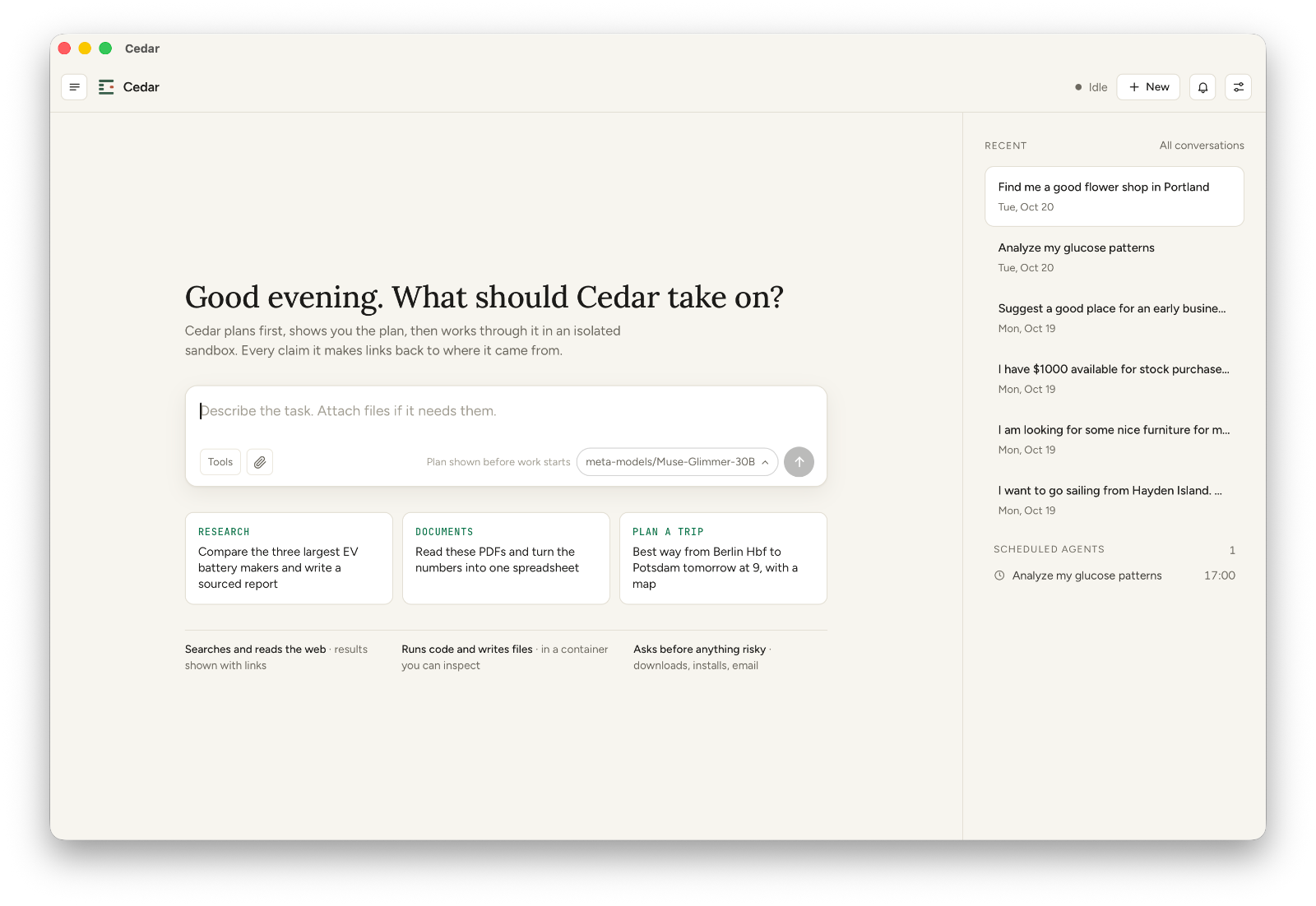Click the yellow minimize window button
Viewport: 1316px width, 906px height.
pyautogui.click(x=85, y=49)
